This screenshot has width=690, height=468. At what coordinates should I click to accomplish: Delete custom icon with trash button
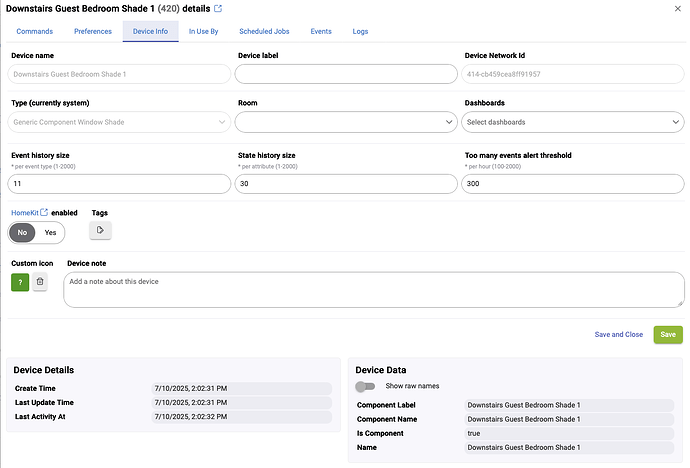tap(40, 283)
